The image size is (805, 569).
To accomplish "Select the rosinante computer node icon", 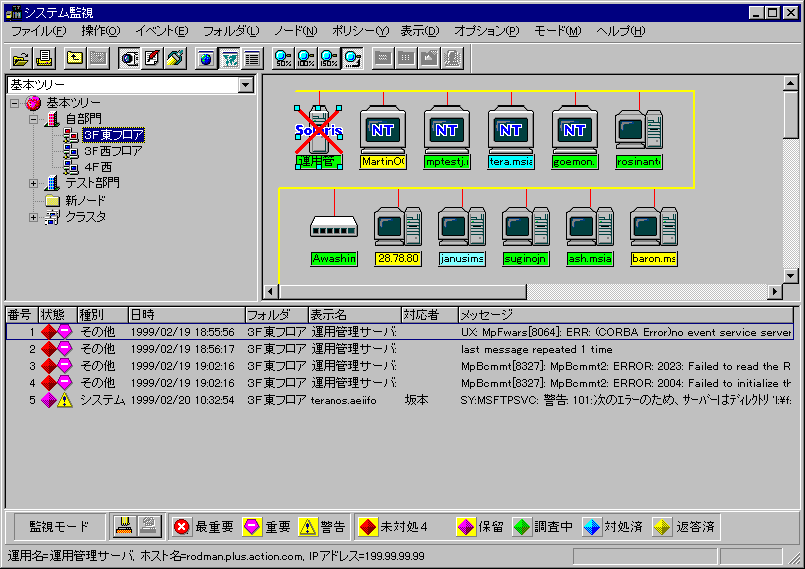I will coord(639,130).
